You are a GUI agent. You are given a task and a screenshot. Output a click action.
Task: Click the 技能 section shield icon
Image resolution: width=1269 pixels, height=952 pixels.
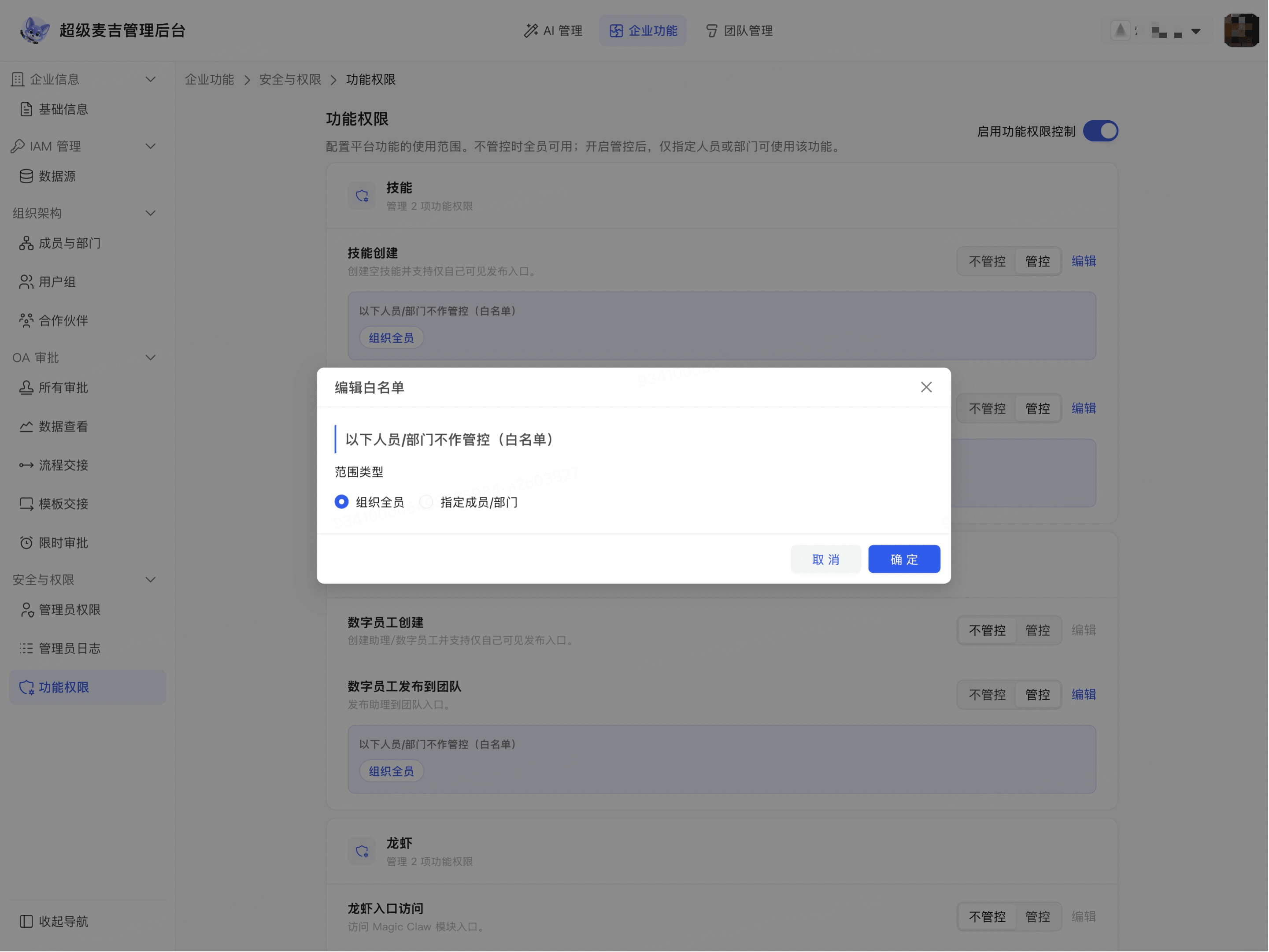(362, 196)
